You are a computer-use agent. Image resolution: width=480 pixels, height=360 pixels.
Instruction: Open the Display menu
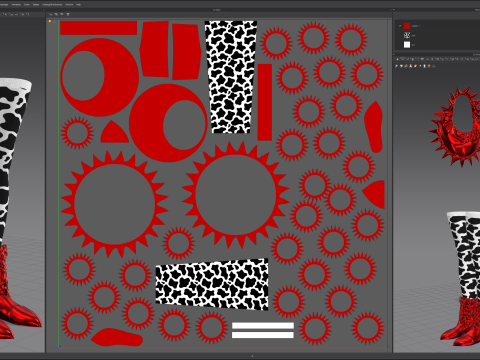[x=36, y=5]
